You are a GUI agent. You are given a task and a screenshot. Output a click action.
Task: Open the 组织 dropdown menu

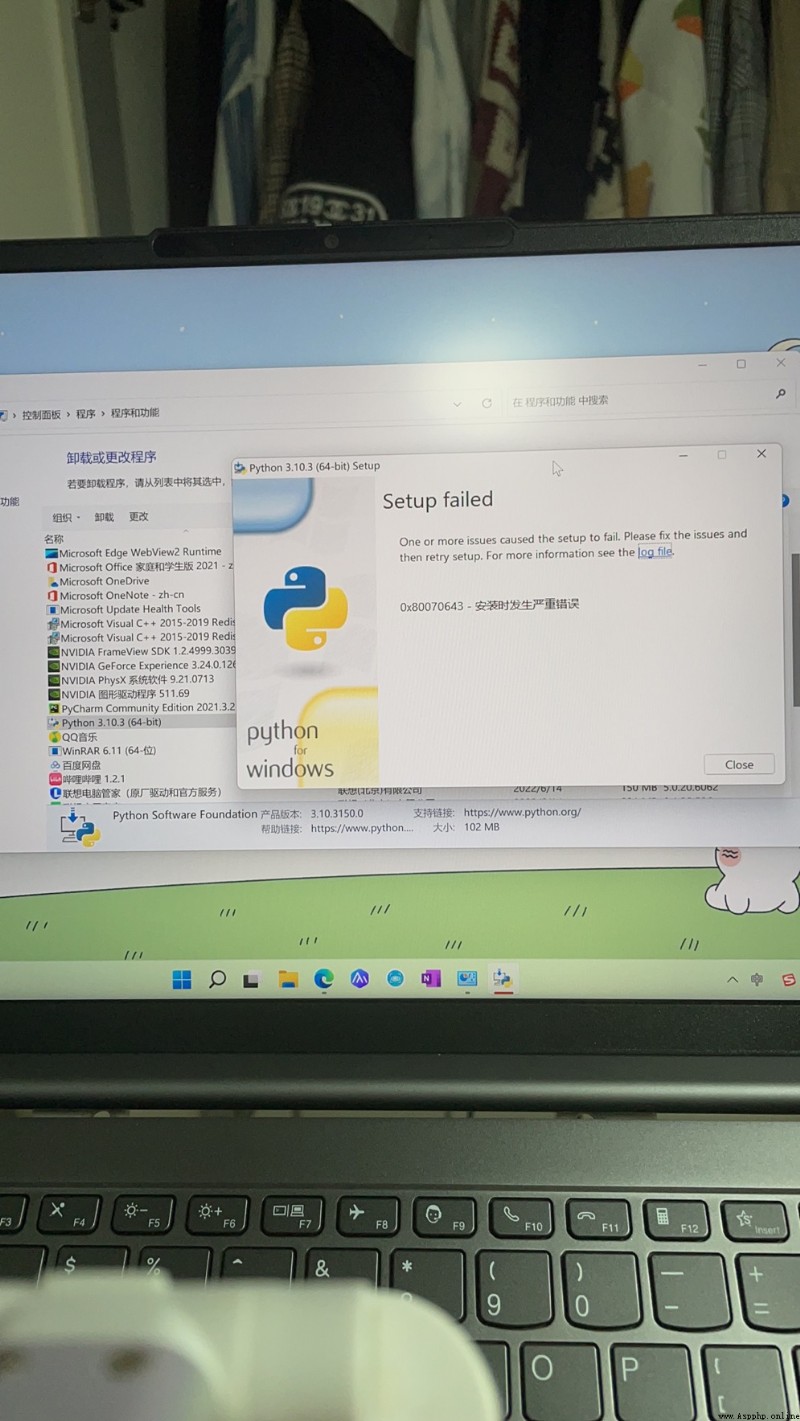coord(66,517)
